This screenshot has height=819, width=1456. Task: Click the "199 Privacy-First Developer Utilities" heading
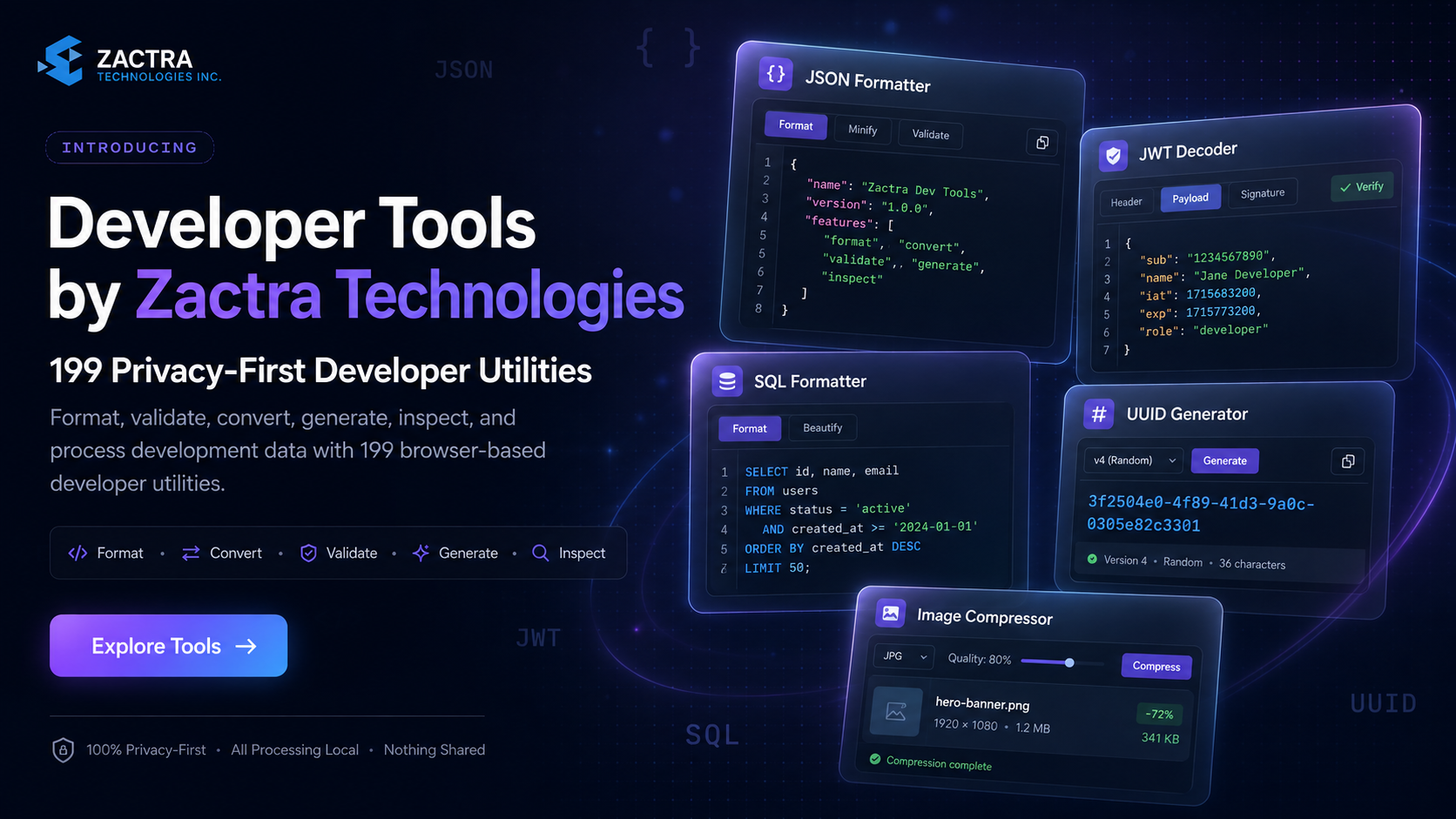point(320,371)
